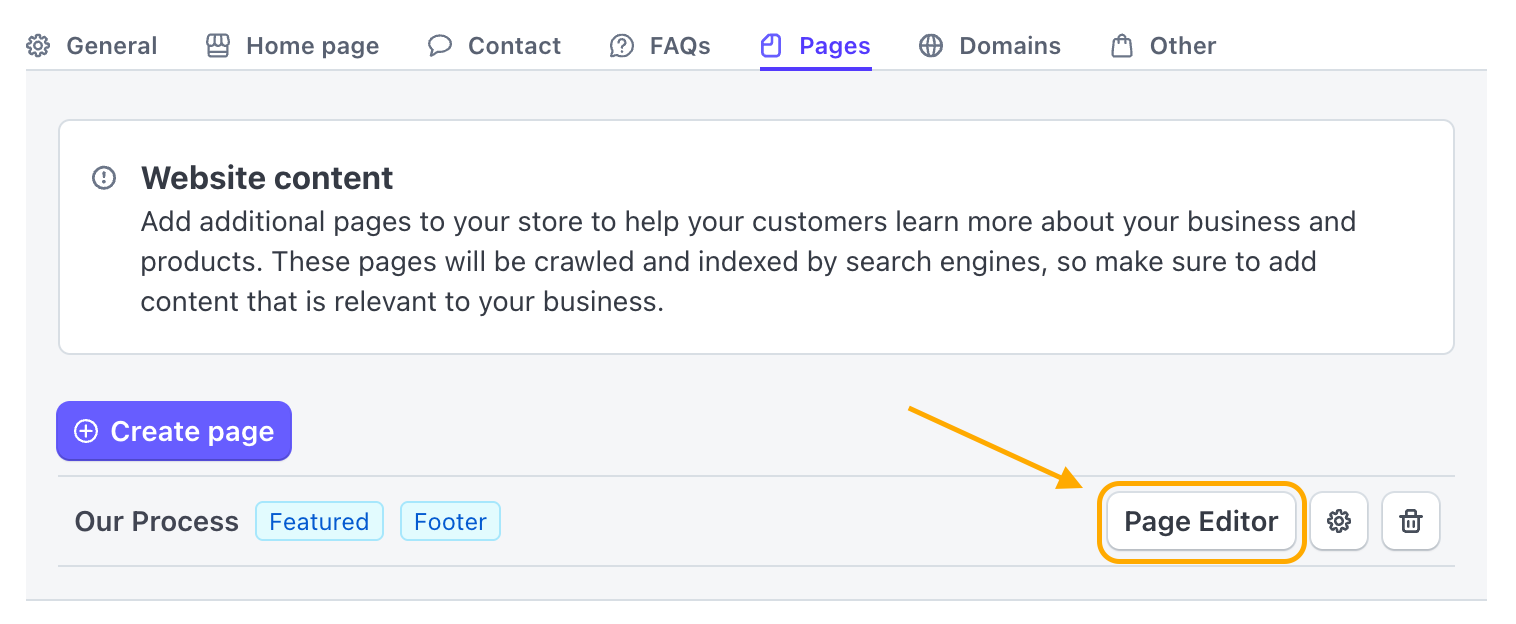Delete the Our Process page via trash icon
1516x624 pixels.
[x=1410, y=520]
